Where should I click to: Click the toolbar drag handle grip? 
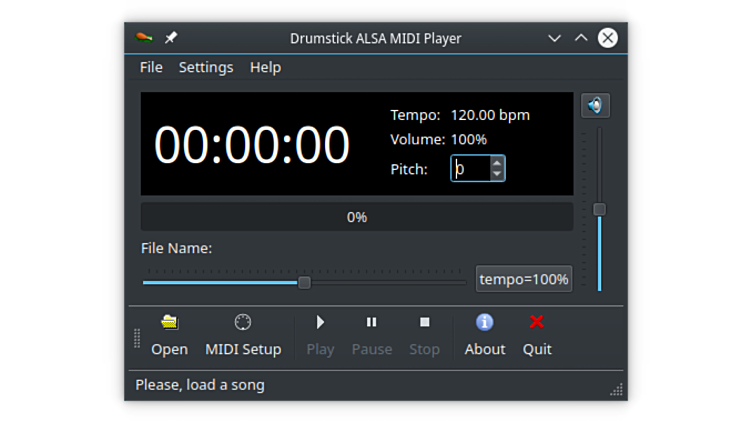click(138, 339)
